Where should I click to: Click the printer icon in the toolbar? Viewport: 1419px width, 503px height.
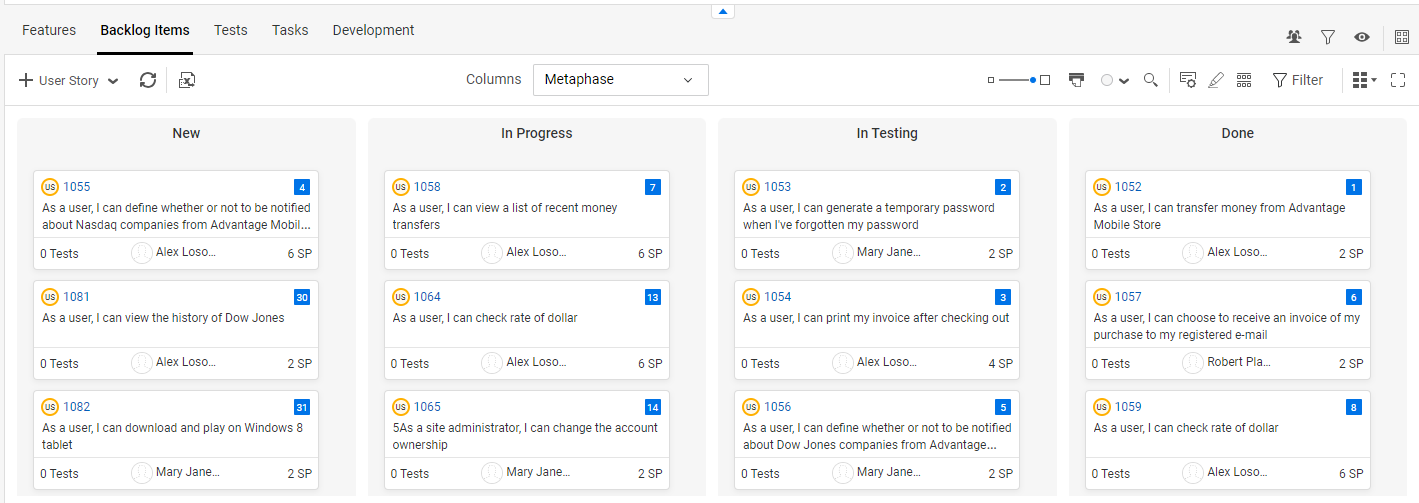(x=1076, y=80)
